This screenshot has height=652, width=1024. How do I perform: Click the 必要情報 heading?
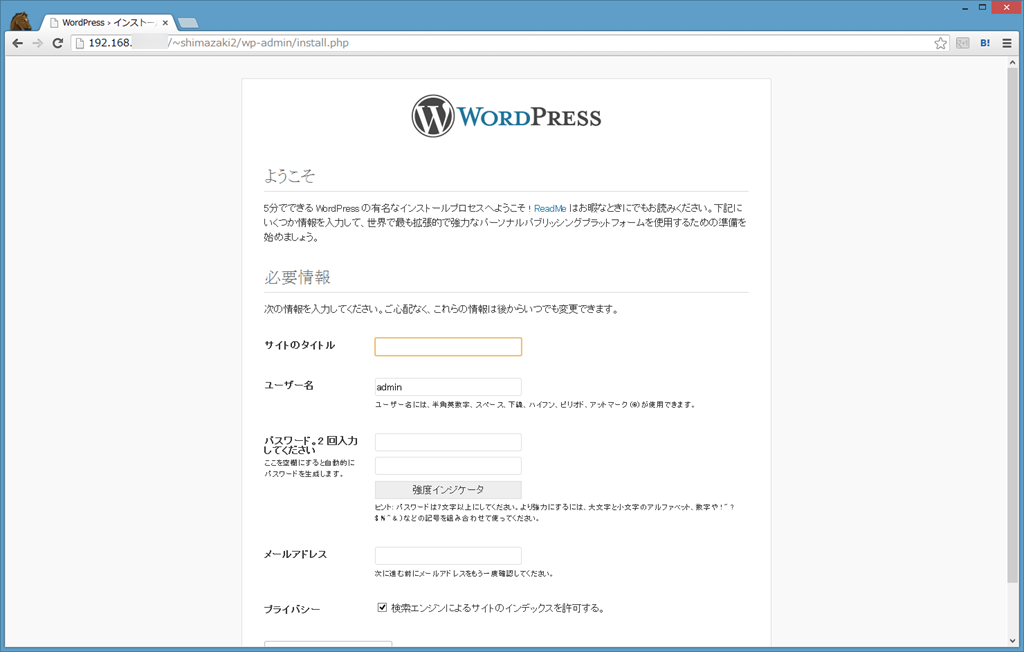pos(298,277)
